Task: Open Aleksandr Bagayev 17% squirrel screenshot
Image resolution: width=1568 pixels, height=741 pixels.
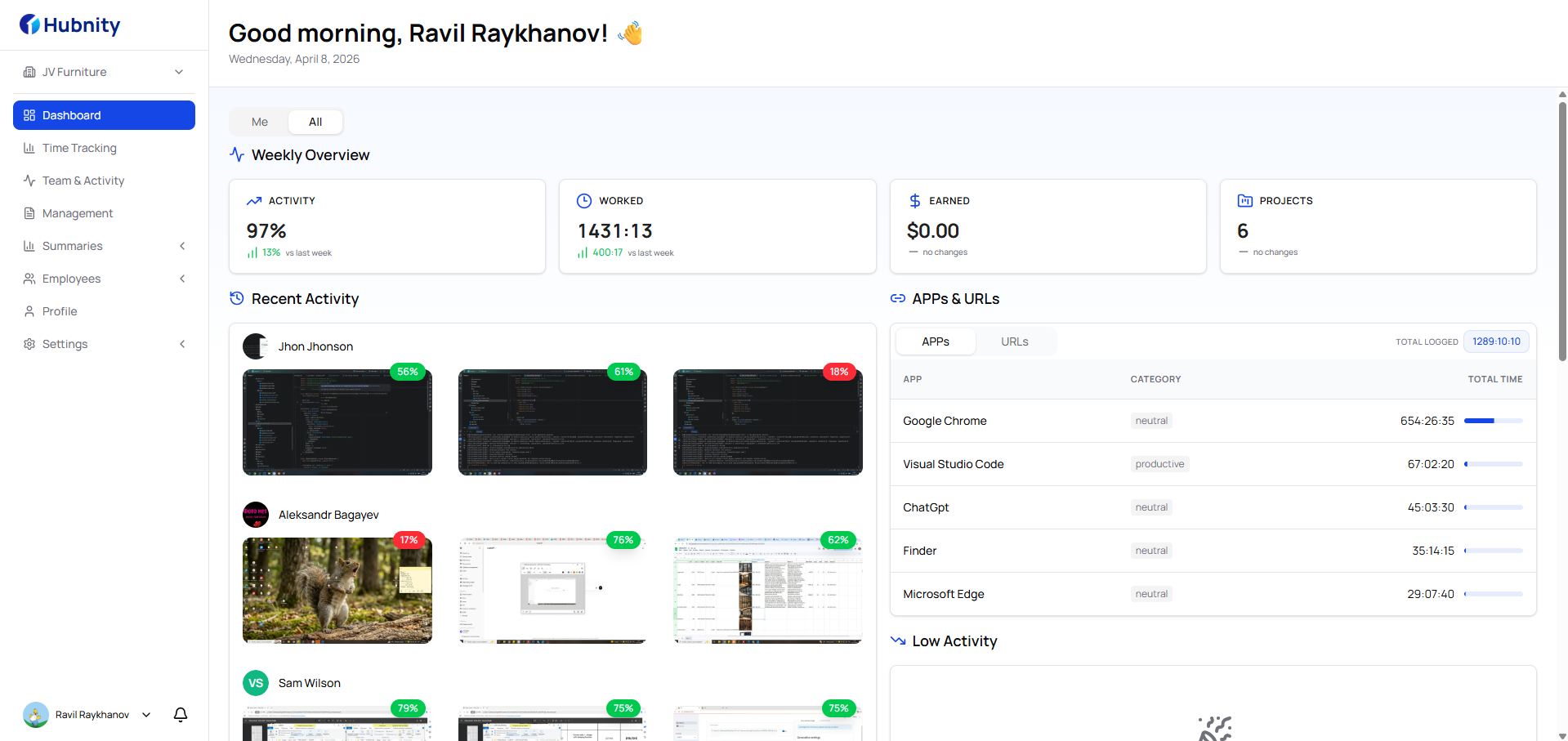Action: (x=337, y=591)
